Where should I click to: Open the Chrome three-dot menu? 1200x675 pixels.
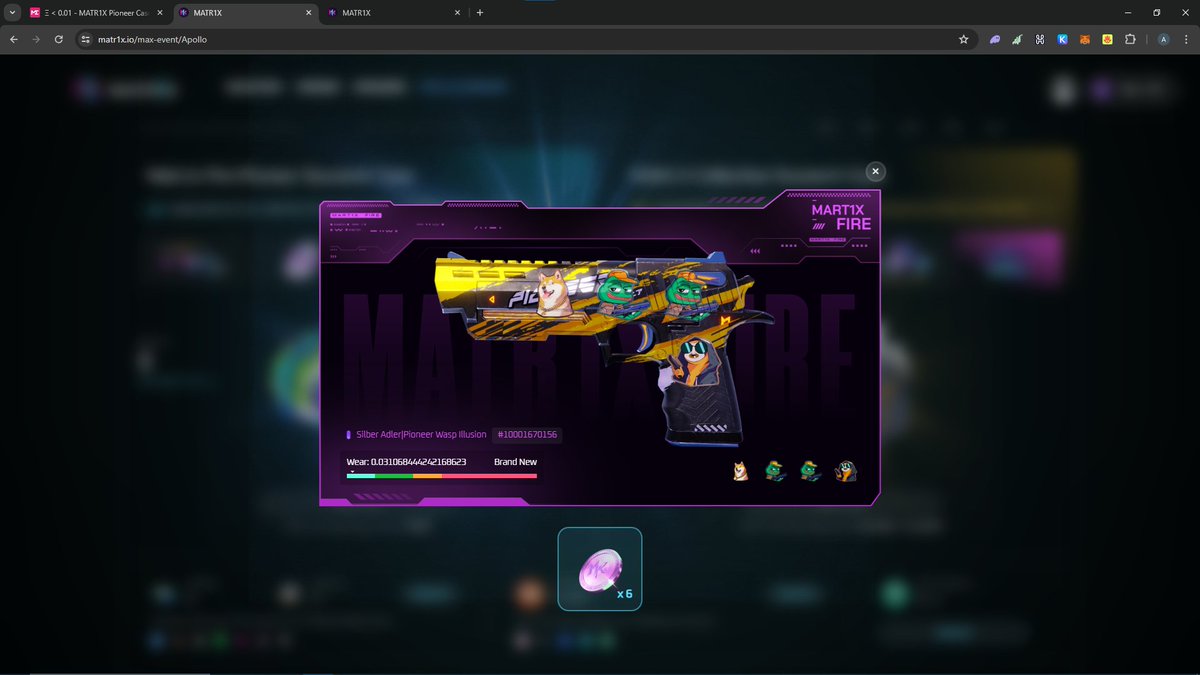(x=1186, y=39)
